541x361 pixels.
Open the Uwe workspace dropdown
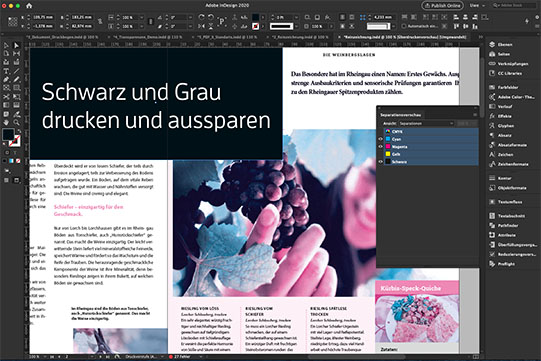coord(478,6)
